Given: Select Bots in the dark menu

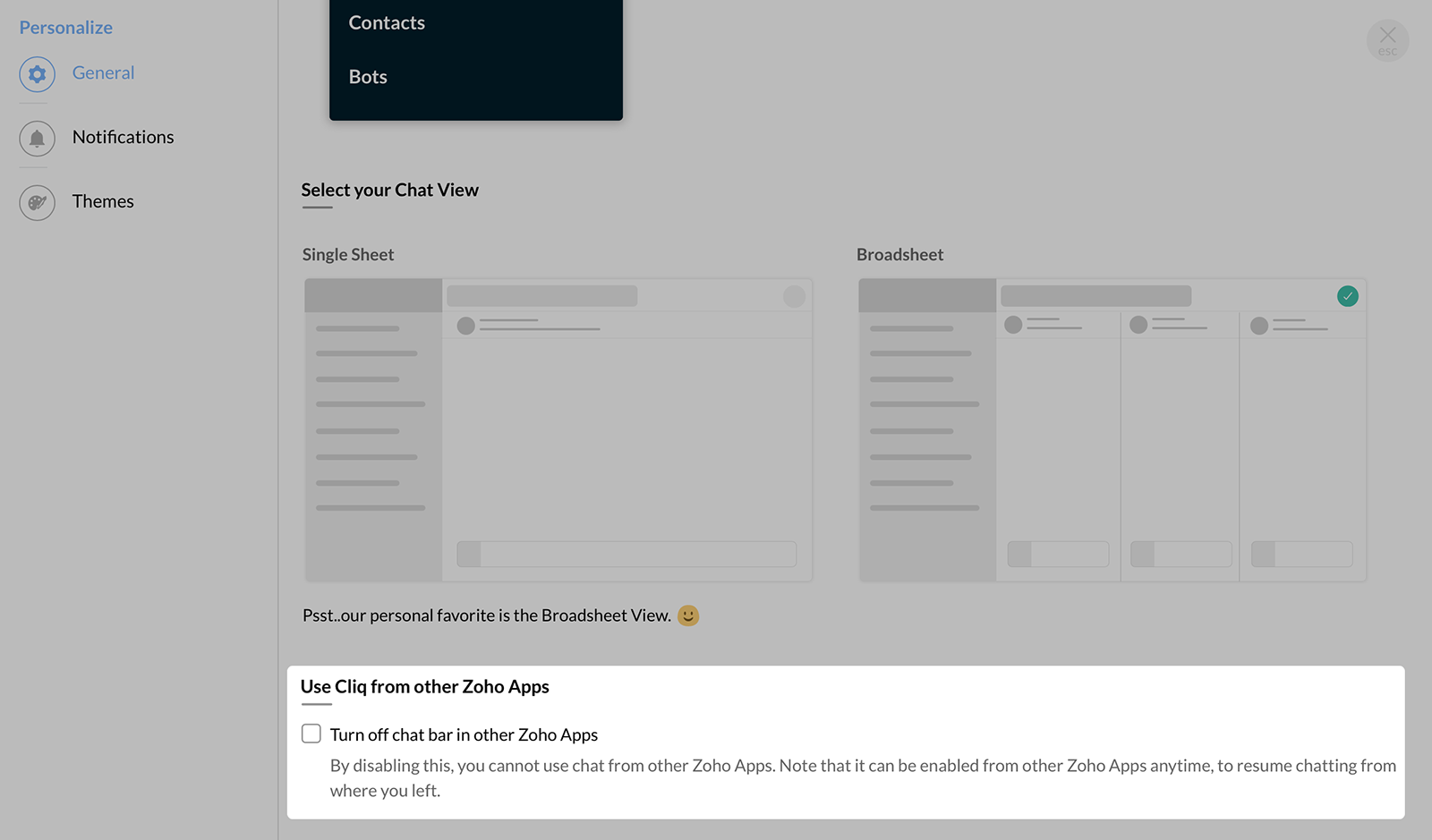Looking at the screenshot, I should [x=368, y=77].
